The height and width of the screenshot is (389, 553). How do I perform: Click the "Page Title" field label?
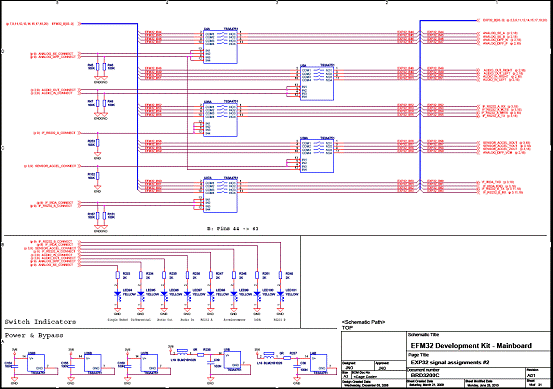[419, 355]
